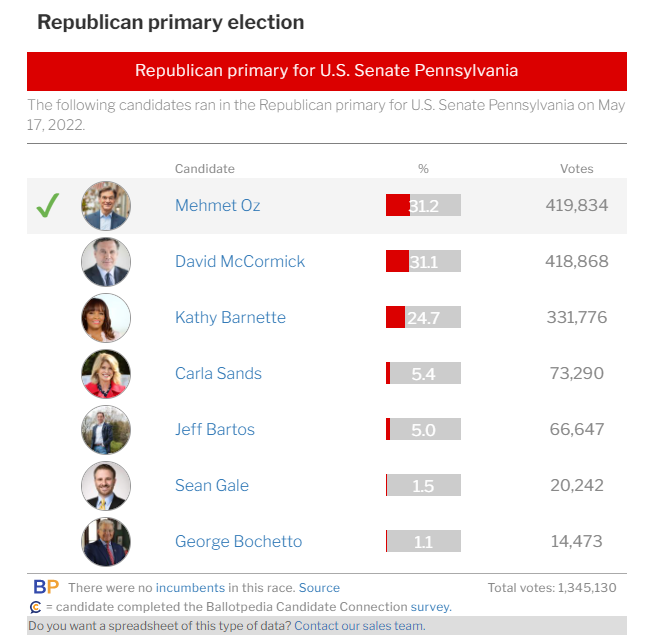Click Sean Gale's portrait photo
The height and width of the screenshot is (642, 651).
click(x=106, y=486)
